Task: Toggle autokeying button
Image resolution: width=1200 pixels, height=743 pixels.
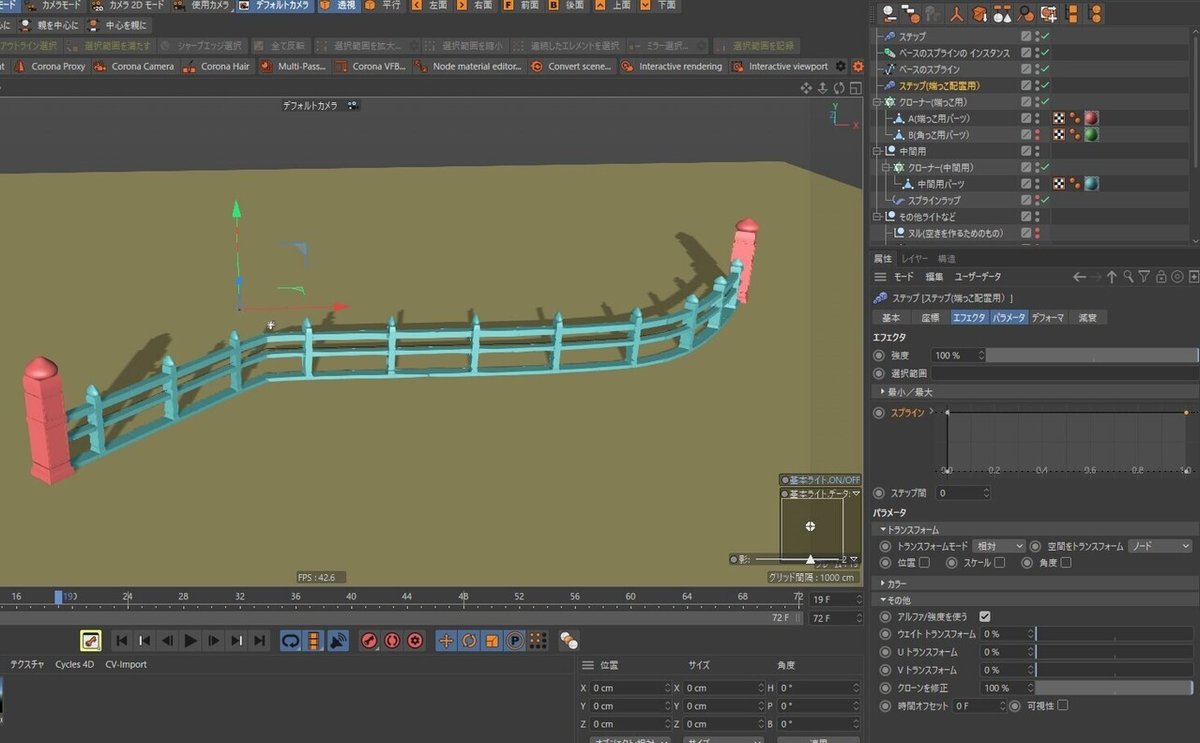Action: pyautogui.click(x=392, y=640)
